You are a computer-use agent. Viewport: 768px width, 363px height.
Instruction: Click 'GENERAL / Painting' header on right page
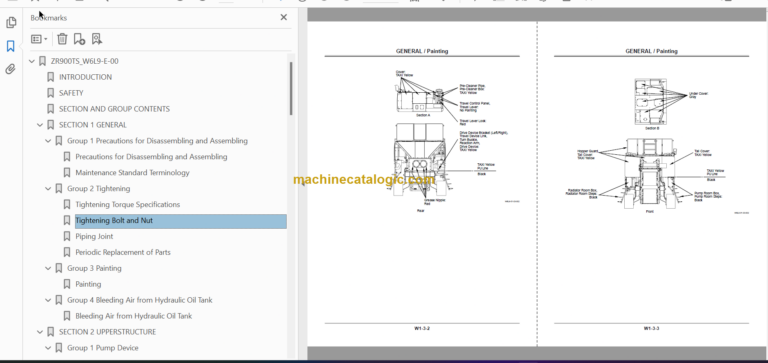(x=651, y=51)
